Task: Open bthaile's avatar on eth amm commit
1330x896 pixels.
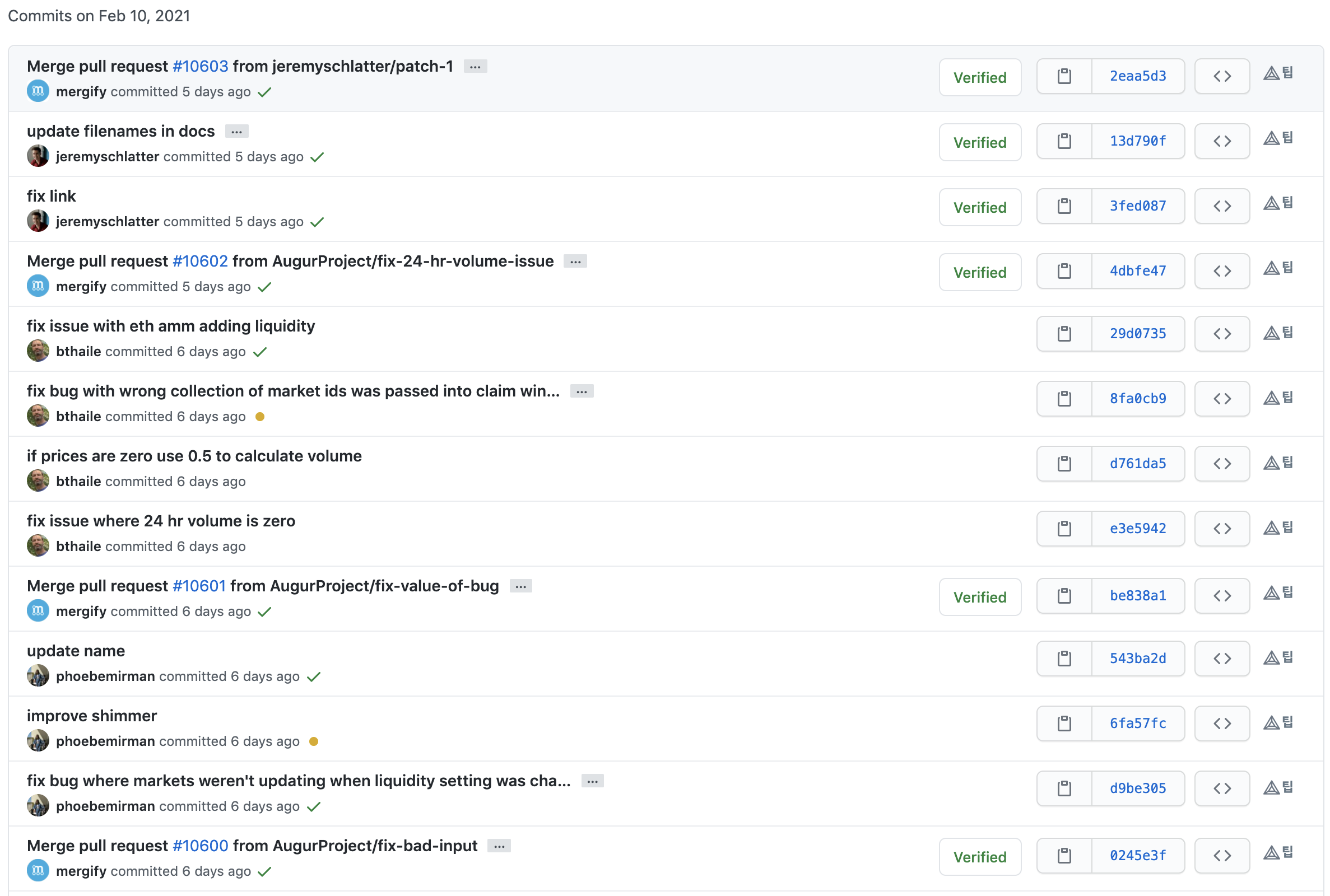Action: point(38,351)
